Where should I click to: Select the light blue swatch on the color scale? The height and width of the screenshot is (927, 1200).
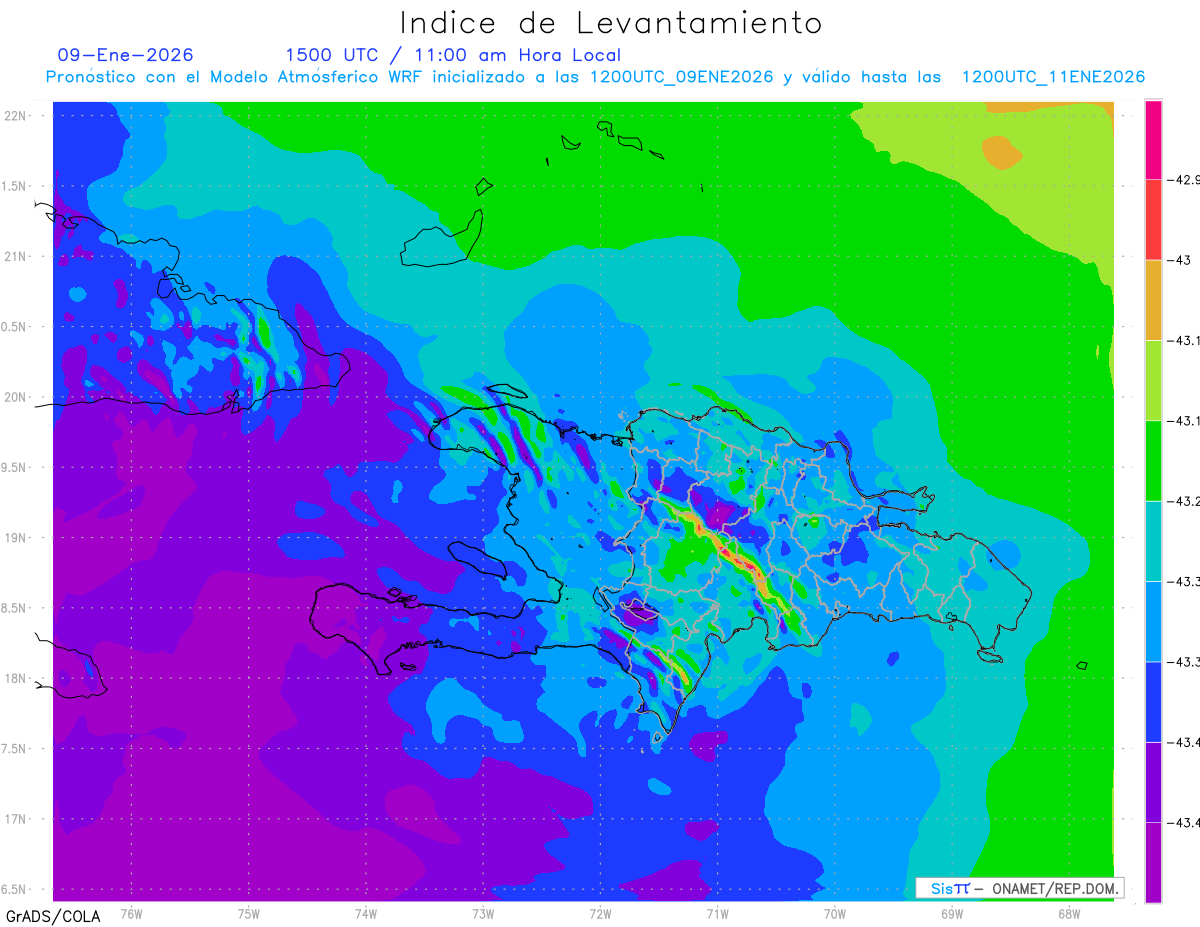click(1153, 621)
